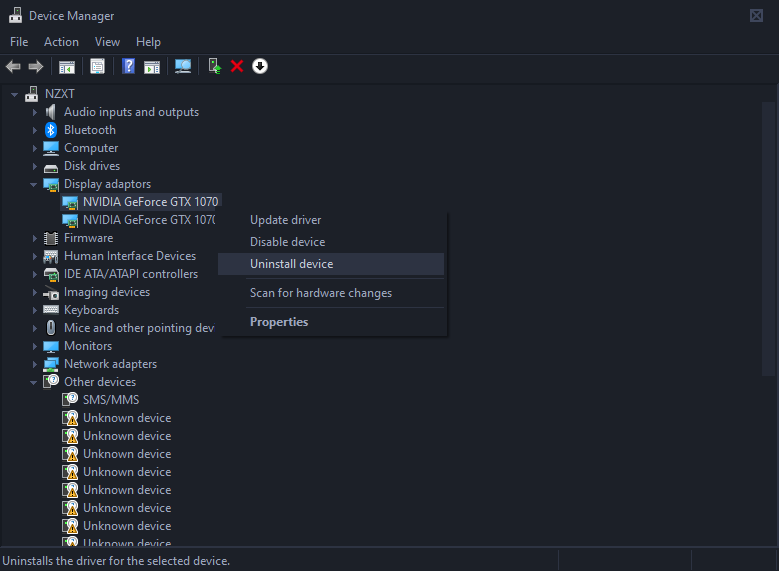
Task: Collapse the NZXT root node
Action: click(14, 94)
